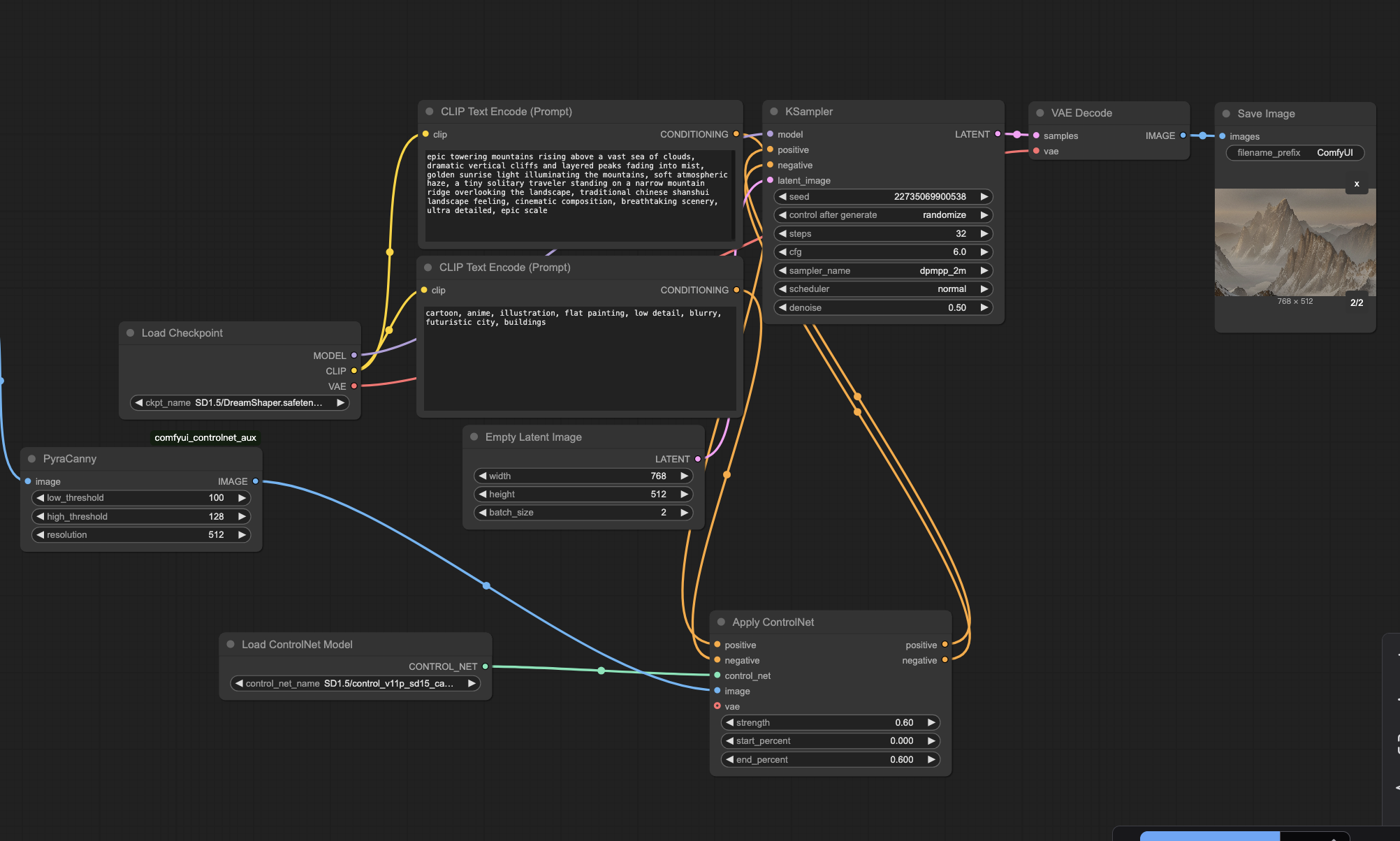This screenshot has height=841, width=1400.
Task: Decrease batch_size with left arrow
Action: [x=483, y=513]
